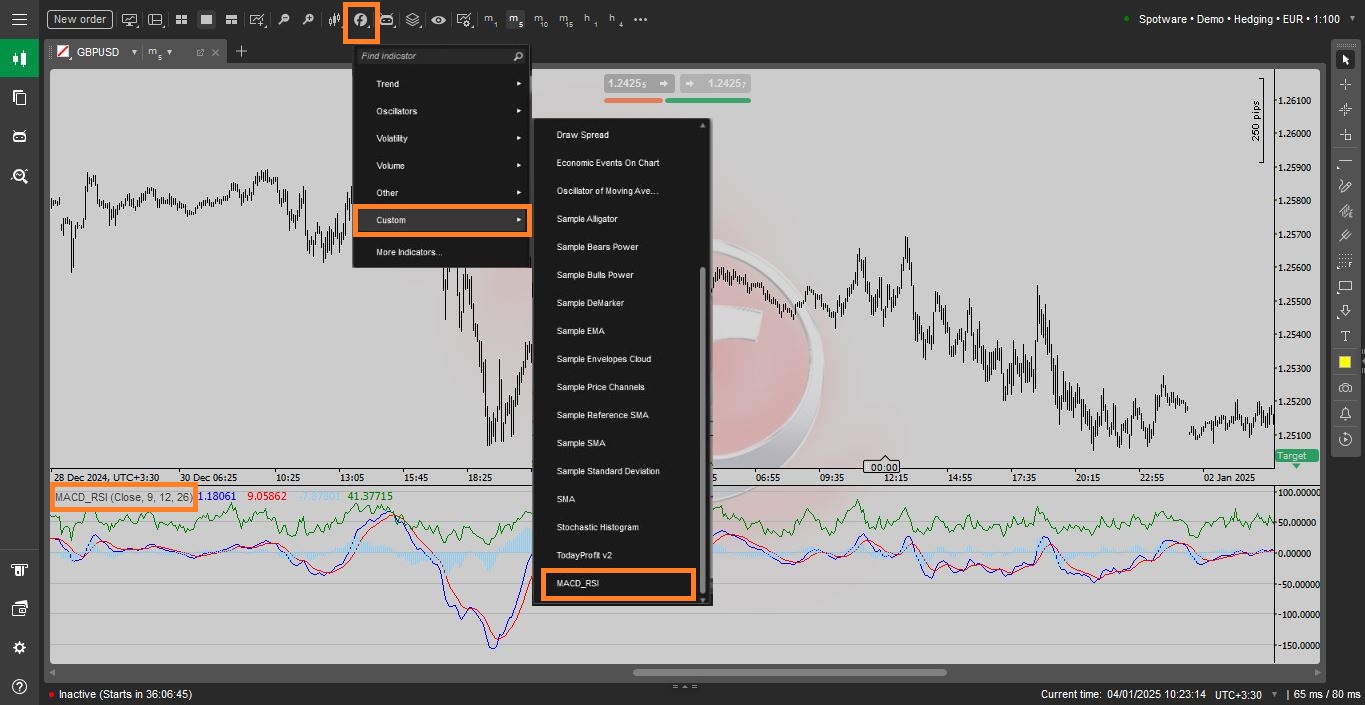The width and height of the screenshot is (1365, 705).
Task: Open the Help question-mark icon
Action: (19, 685)
